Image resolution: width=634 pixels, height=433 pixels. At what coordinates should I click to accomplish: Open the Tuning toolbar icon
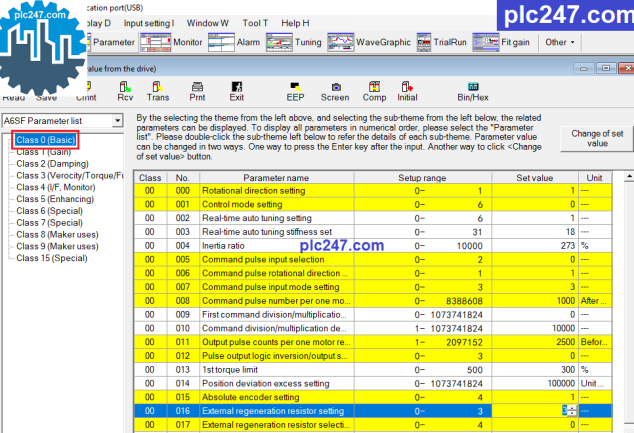coord(294,42)
